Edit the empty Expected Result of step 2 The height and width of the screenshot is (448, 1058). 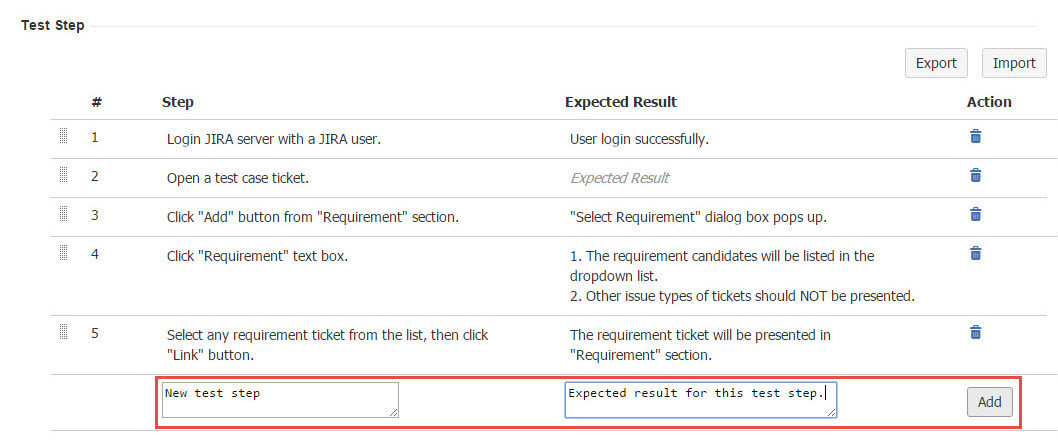tap(619, 178)
